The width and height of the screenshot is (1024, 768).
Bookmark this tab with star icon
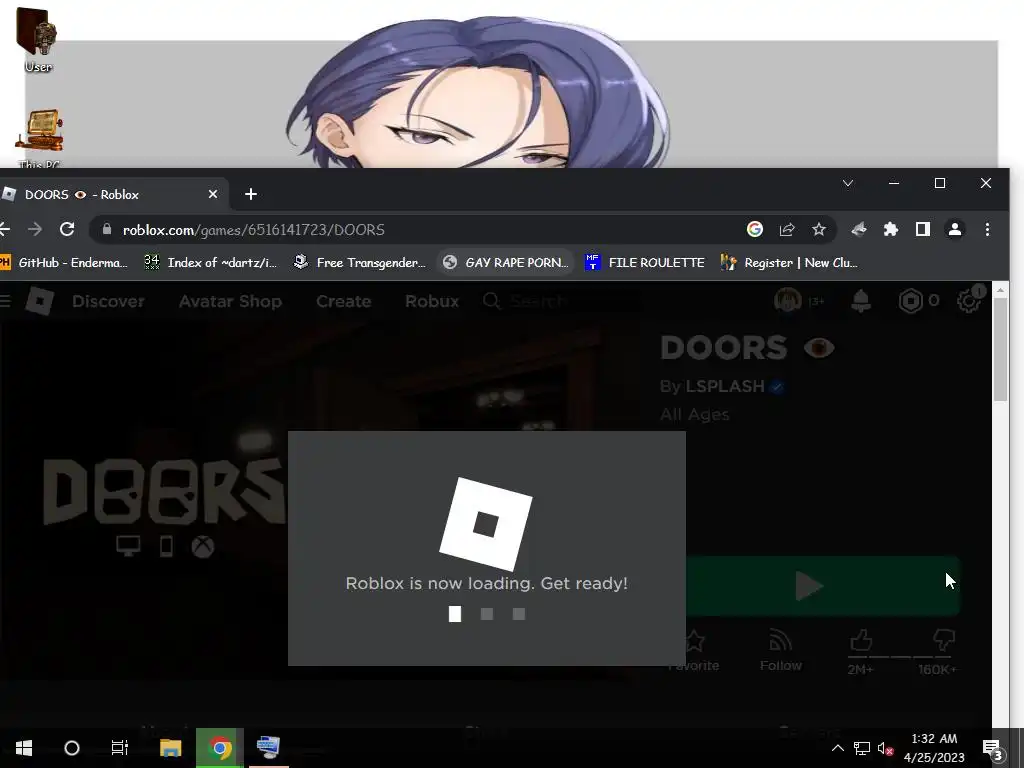(x=819, y=229)
